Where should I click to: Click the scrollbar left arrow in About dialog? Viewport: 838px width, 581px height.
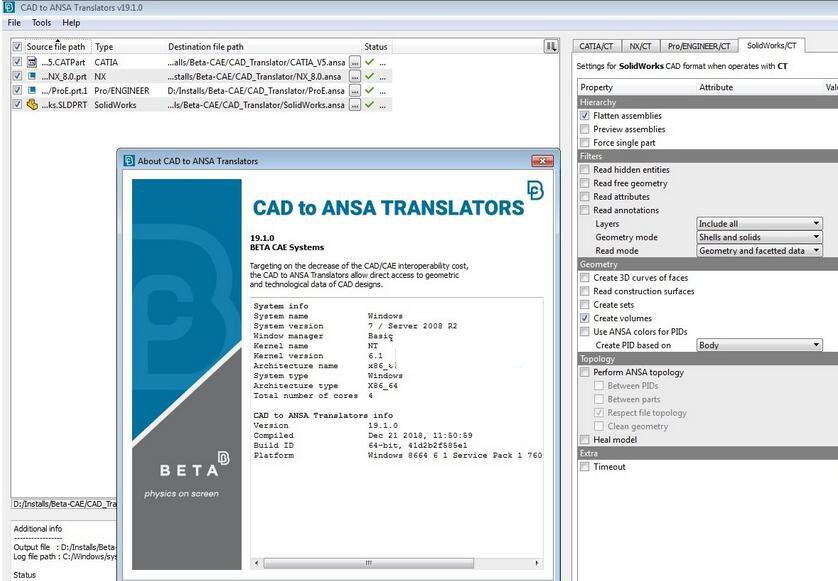[x=257, y=563]
